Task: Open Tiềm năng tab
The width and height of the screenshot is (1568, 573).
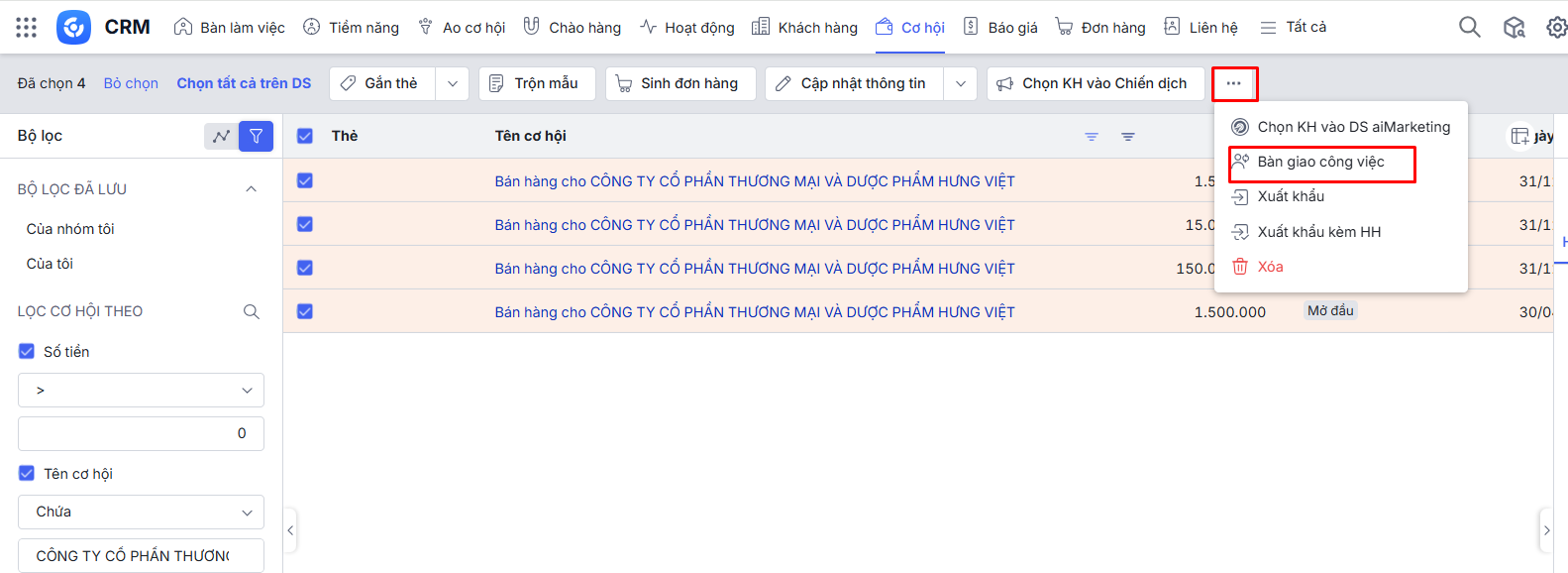Action: point(351,28)
